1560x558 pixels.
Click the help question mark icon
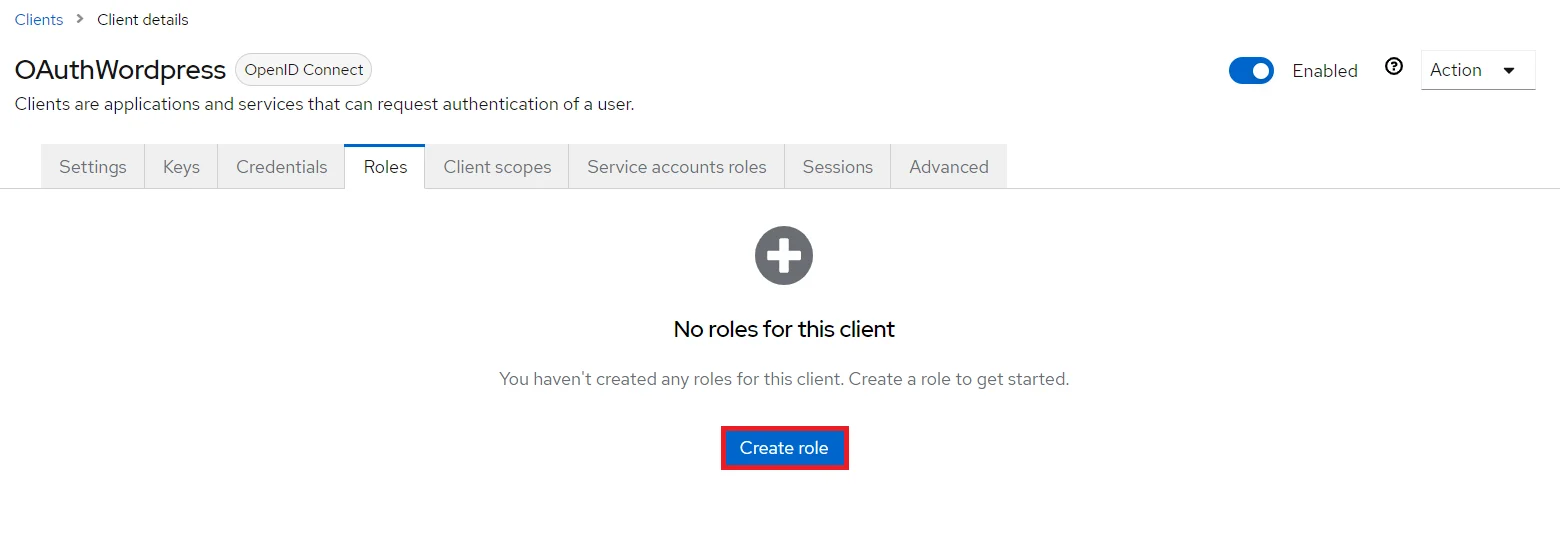pyautogui.click(x=1394, y=66)
